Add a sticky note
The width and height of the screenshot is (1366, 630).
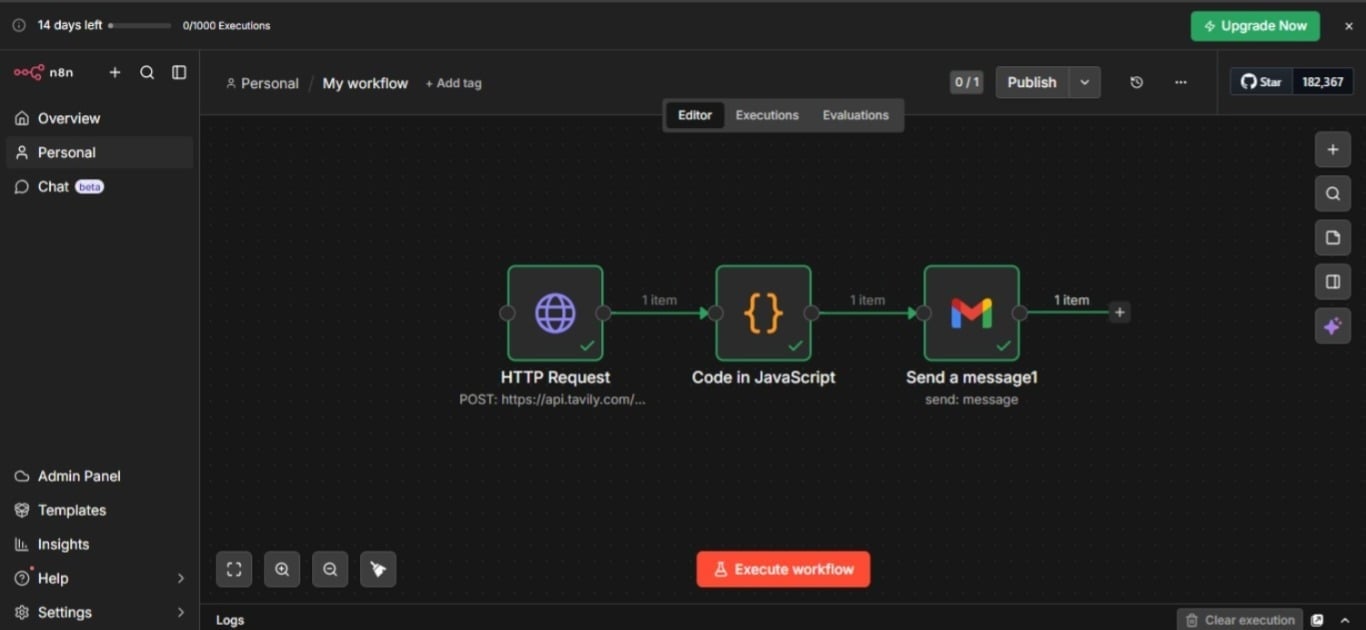(1333, 238)
